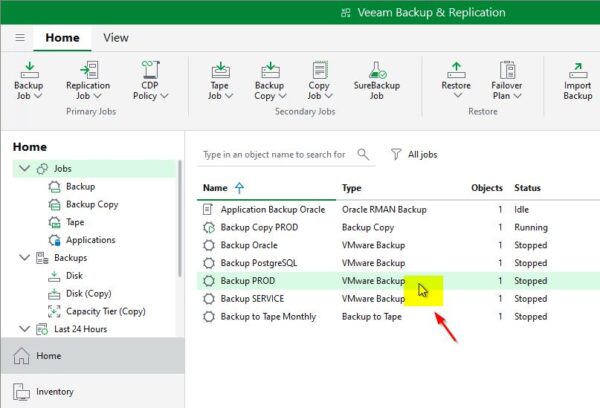The height and width of the screenshot is (408, 600).
Task: Open the hamburger main menu
Action: tap(20, 38)
